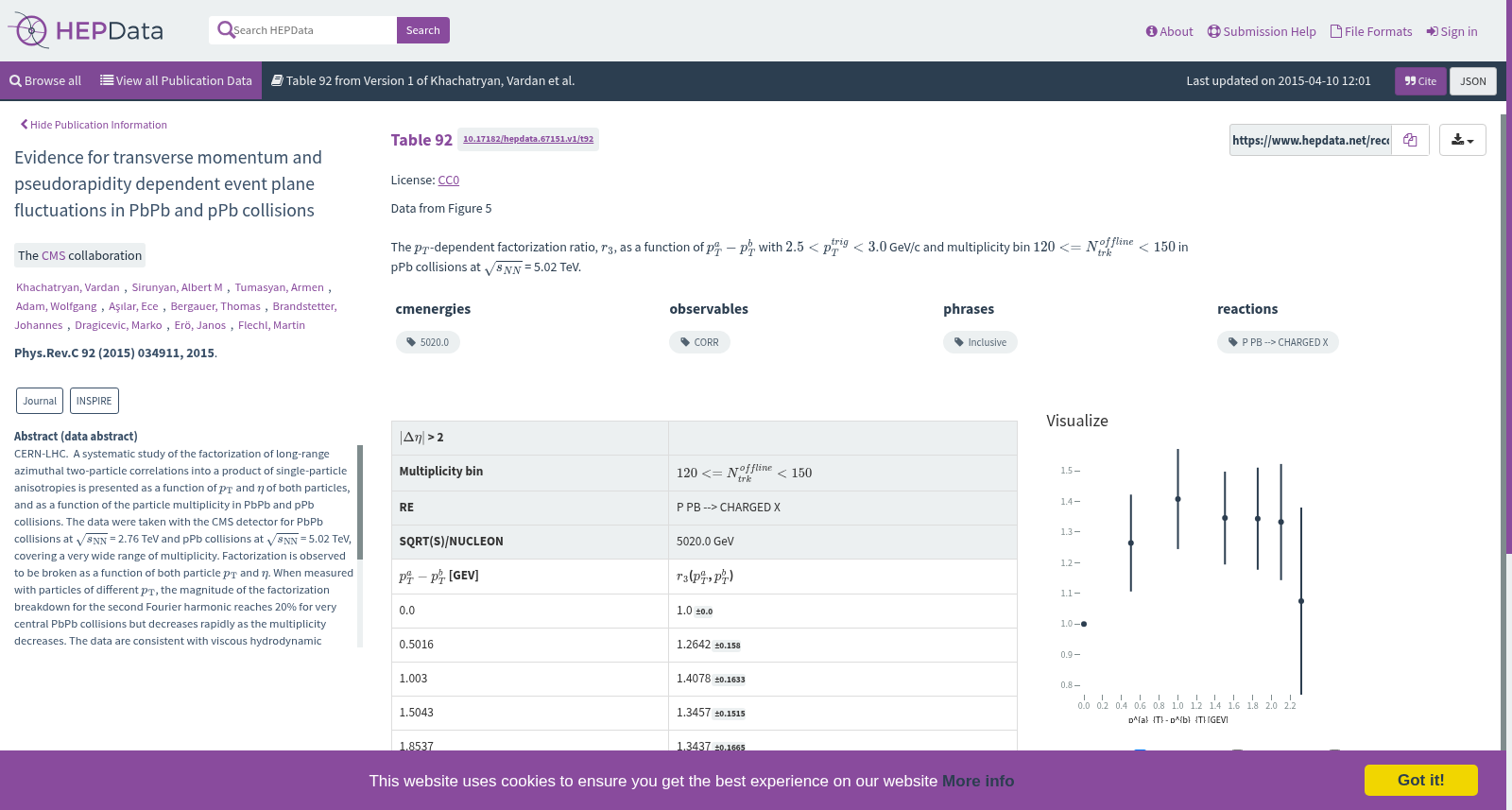
Task: Click the Multiplicity bin row header
Action: [x=530, y=472]
